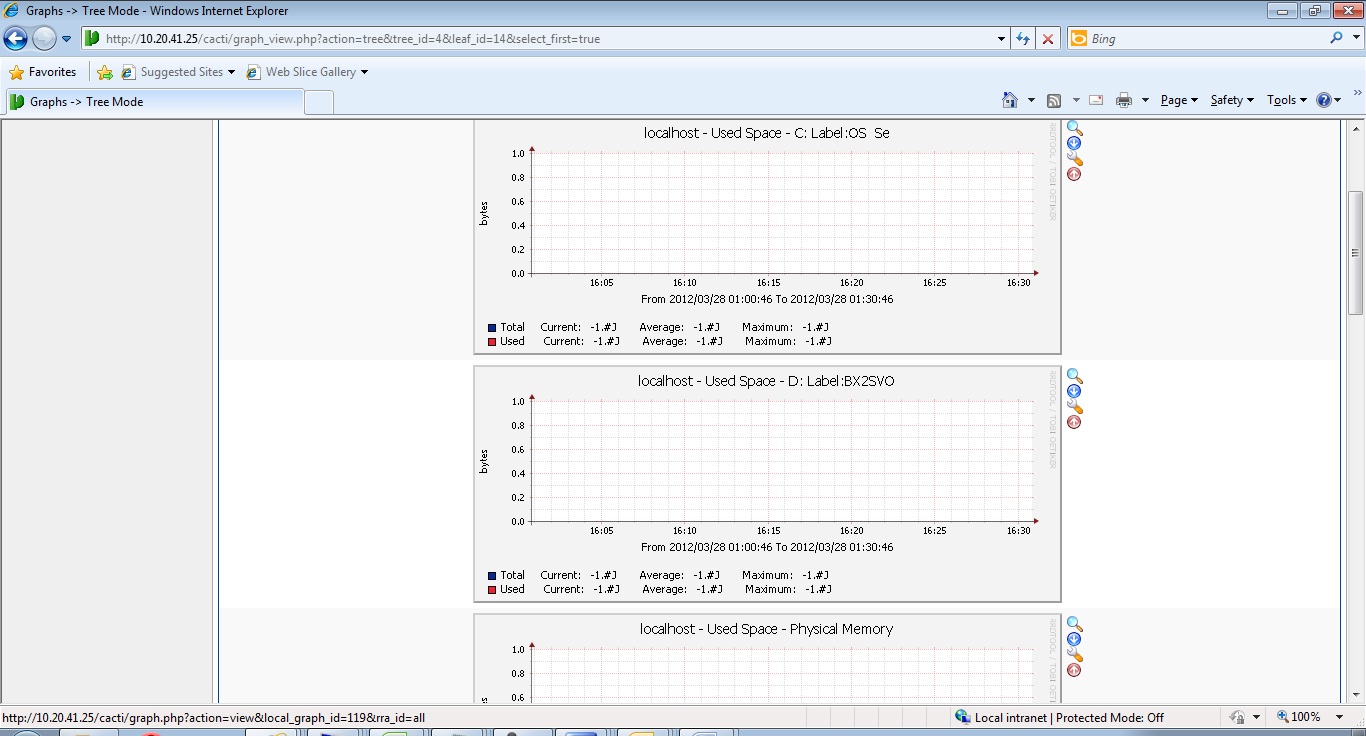Click the Physical Memory graph image
Screen dimensions: 1366x736
click(x=767, y=658)
